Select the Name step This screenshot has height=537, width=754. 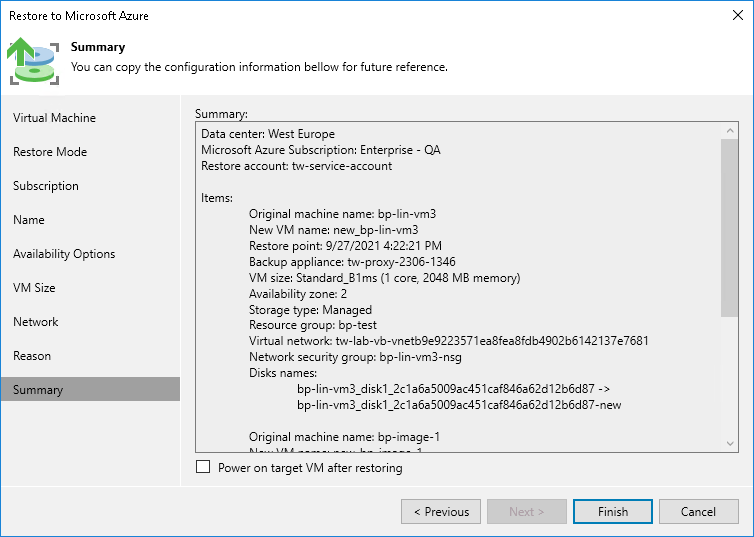click(29, 220)
